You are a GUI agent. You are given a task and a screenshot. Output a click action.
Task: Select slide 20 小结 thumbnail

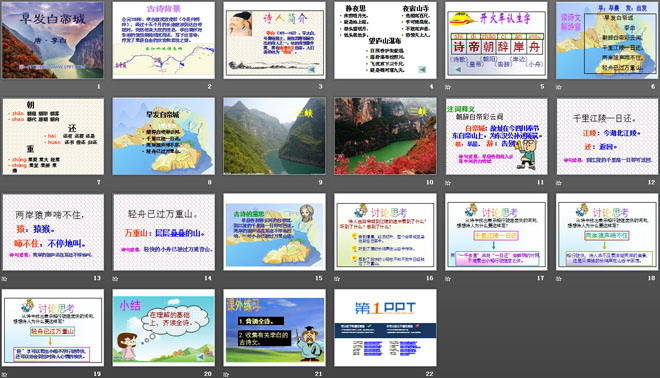(163, 327)
